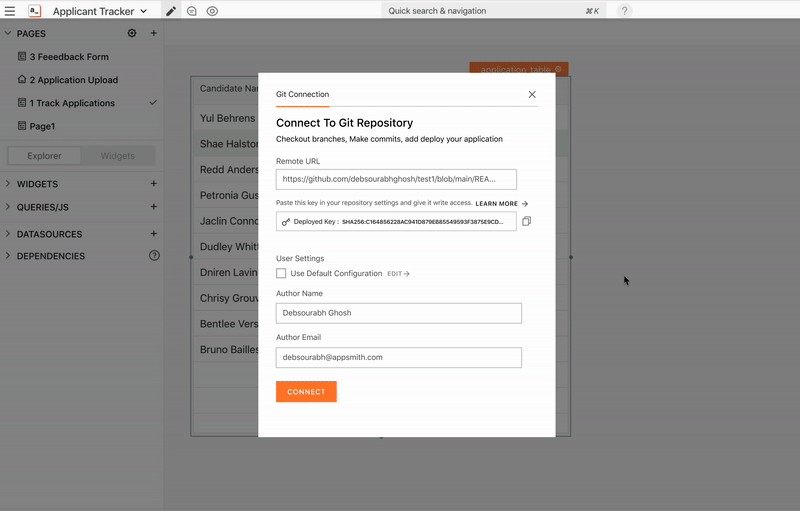Viewport: 800px width, 511px height.
Task: Open pages settings gear icon
Action: pyautogui.click(x=132, y=33)
